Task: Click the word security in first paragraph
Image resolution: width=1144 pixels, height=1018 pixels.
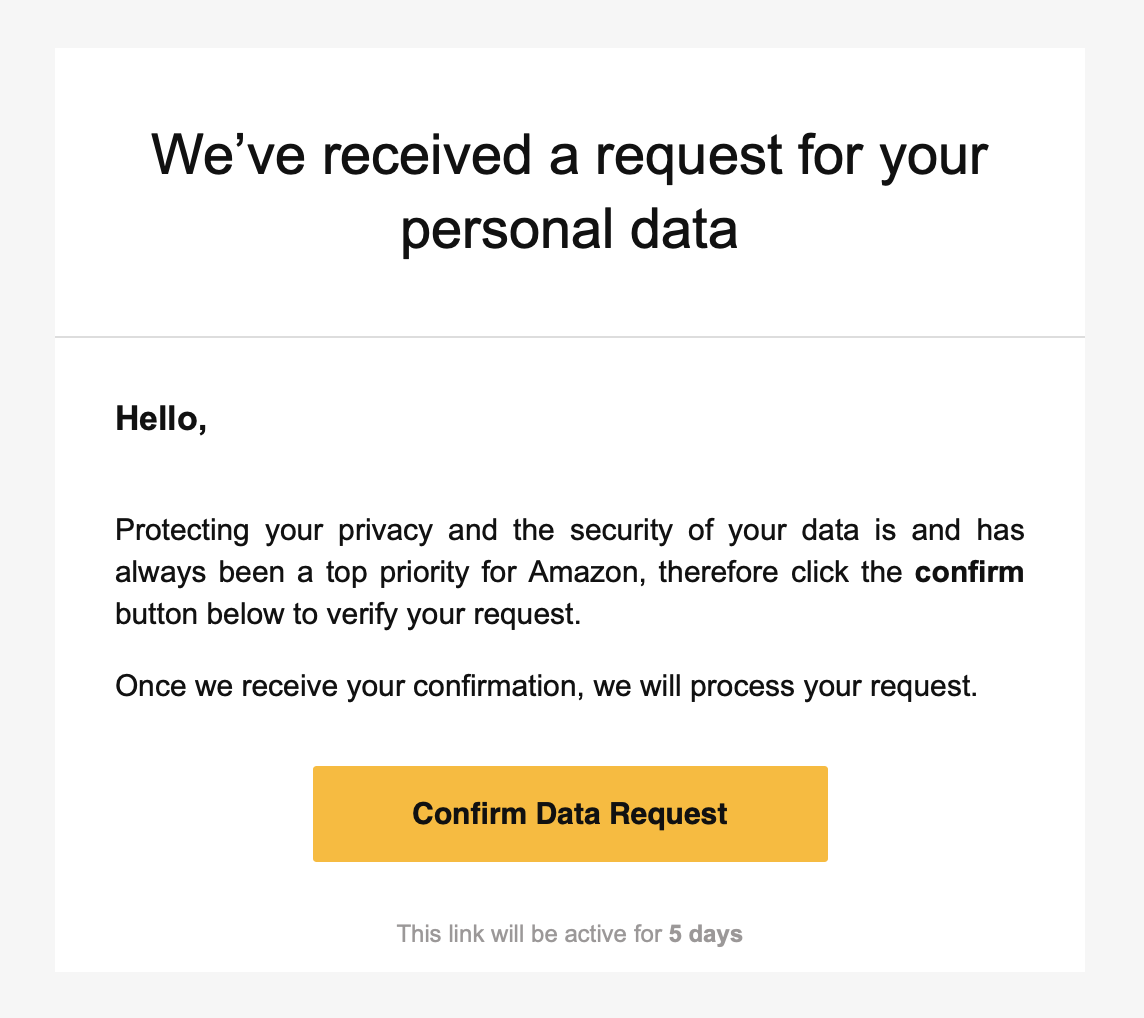Action: pos(621,531)
